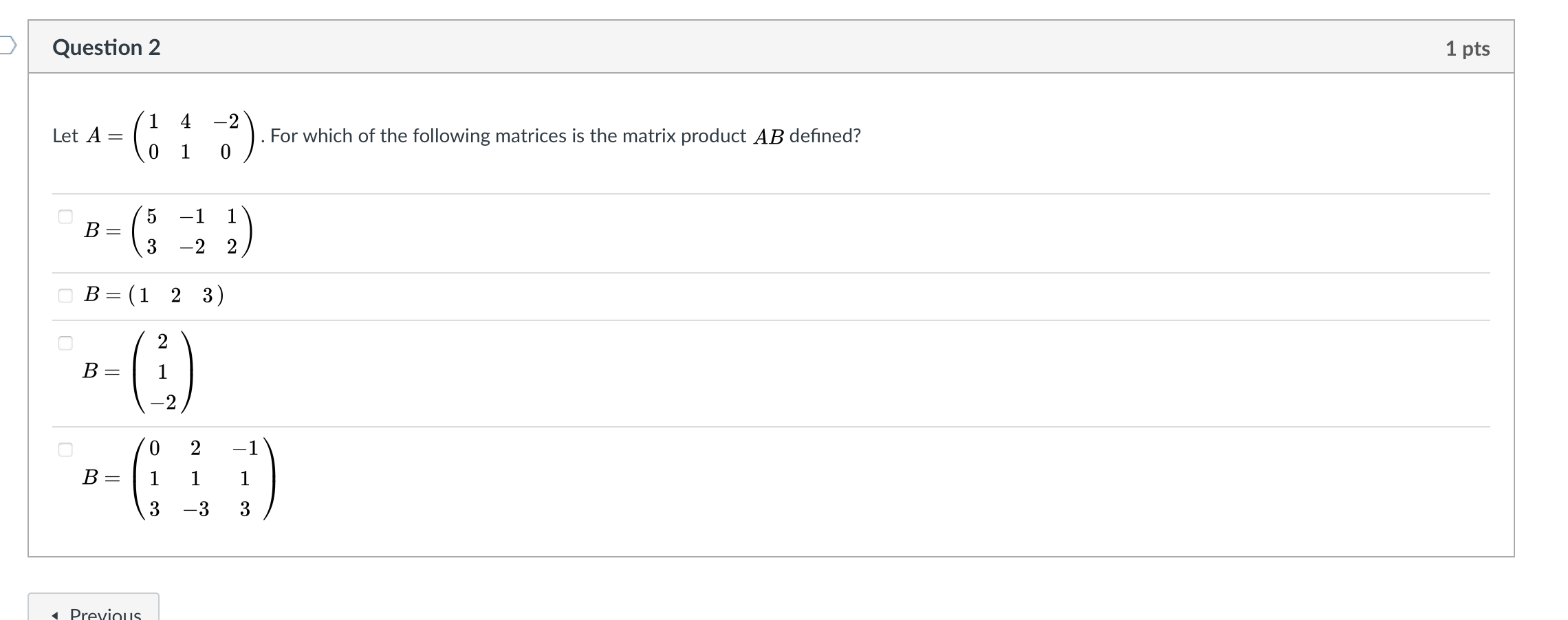
Task: Click the word Let before matrix A
Action: point(65,136)
